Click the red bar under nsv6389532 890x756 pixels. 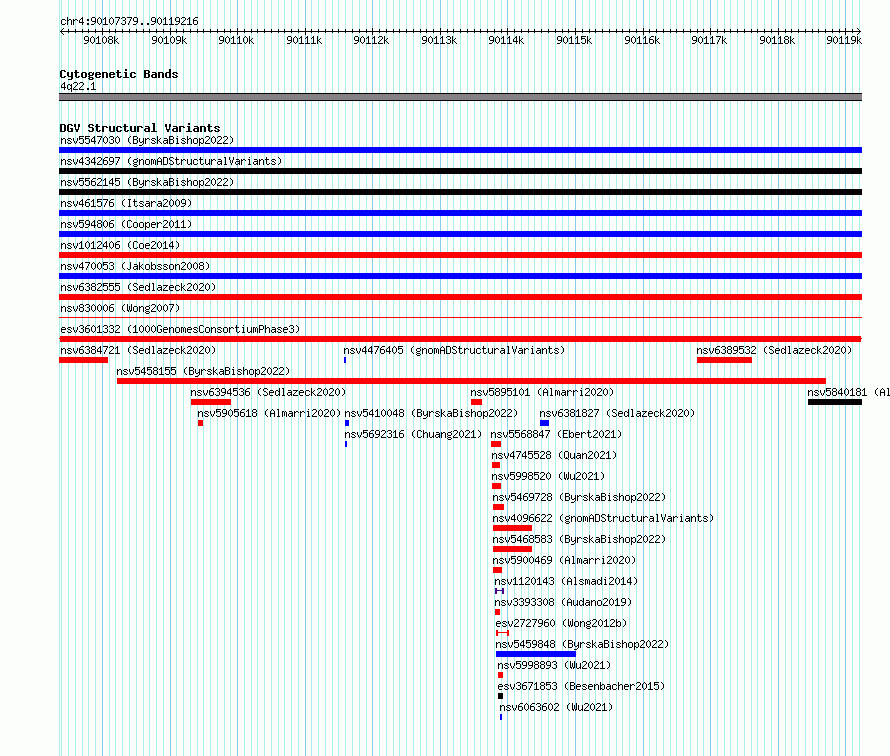pyautogui.click(x=724, y=360)
